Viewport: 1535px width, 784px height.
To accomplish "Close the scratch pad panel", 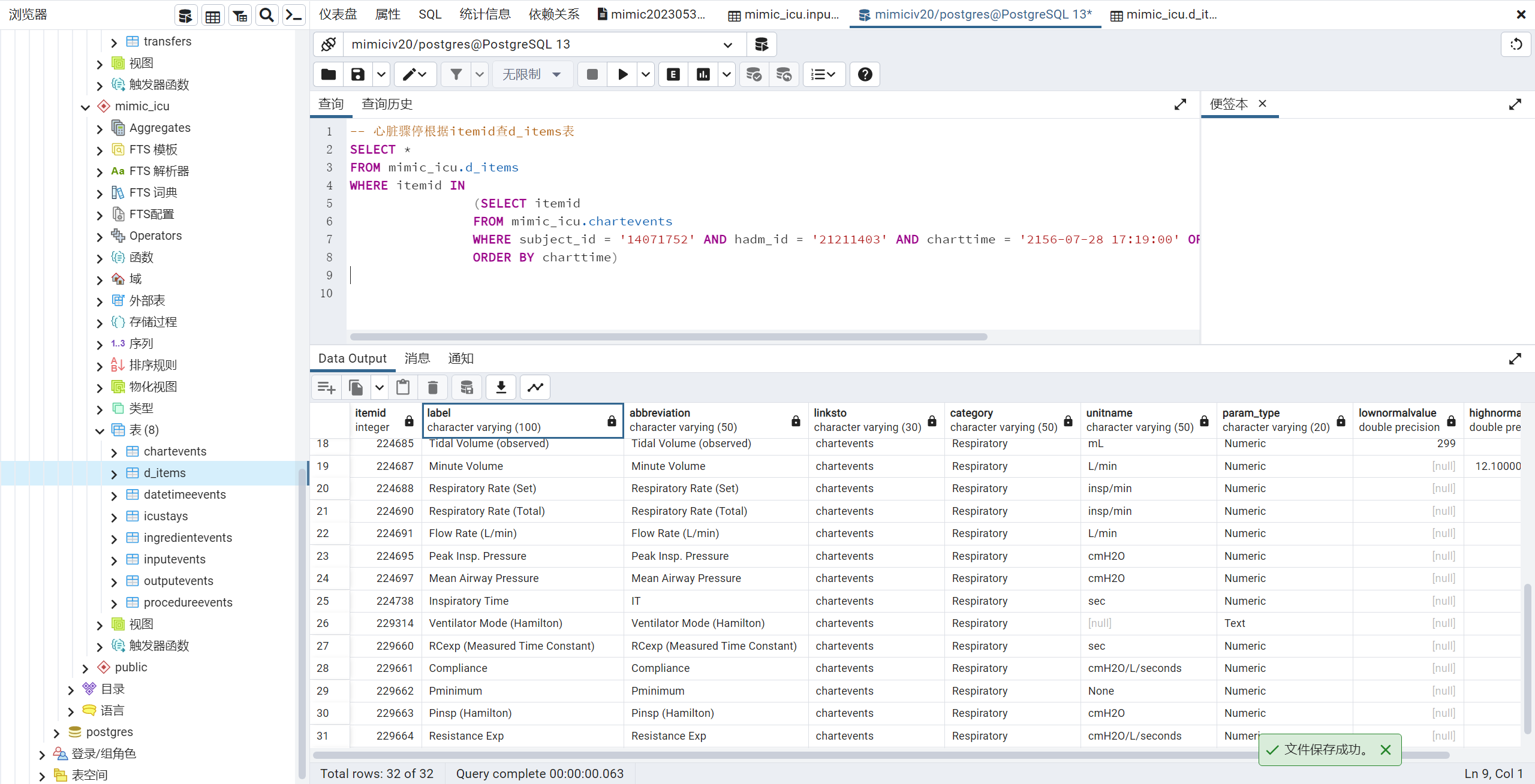I will coord(1262,104).
